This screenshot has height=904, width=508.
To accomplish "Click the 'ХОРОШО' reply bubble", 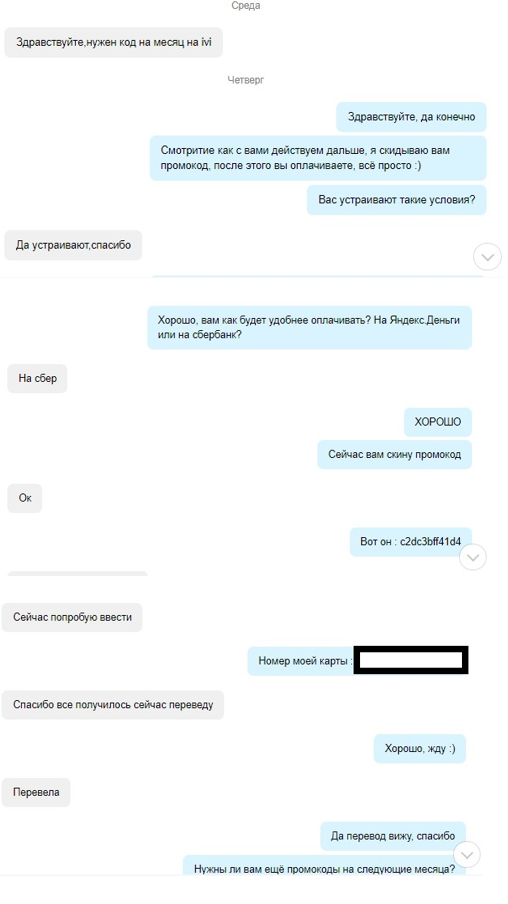I will (438, 422).
